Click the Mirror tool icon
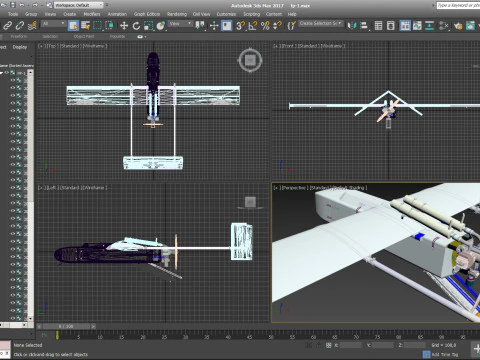The height and width of the screenshot is (360, 480). pyautogui.click(x=351, y=26)
